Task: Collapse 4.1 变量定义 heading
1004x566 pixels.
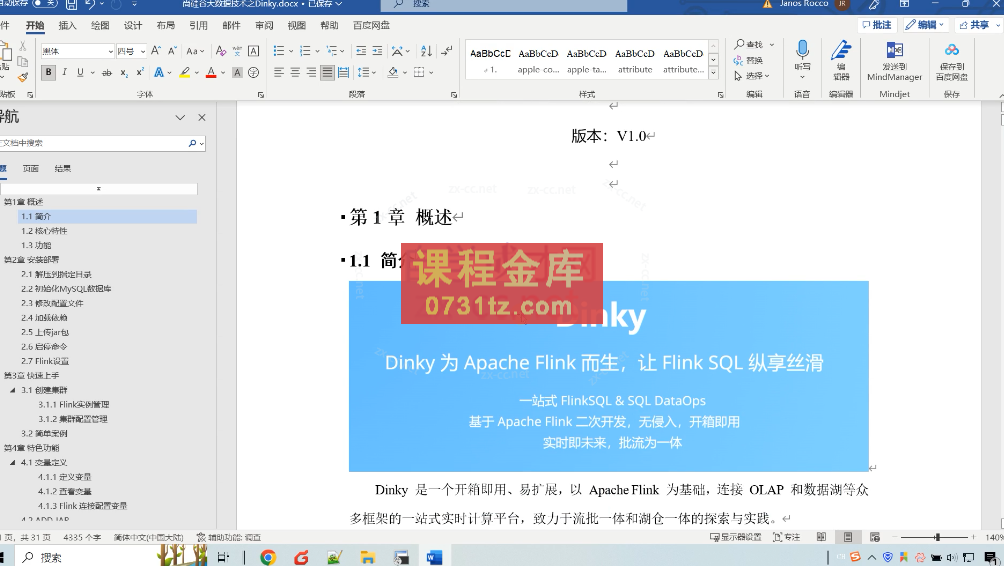Action: [13, 462]
